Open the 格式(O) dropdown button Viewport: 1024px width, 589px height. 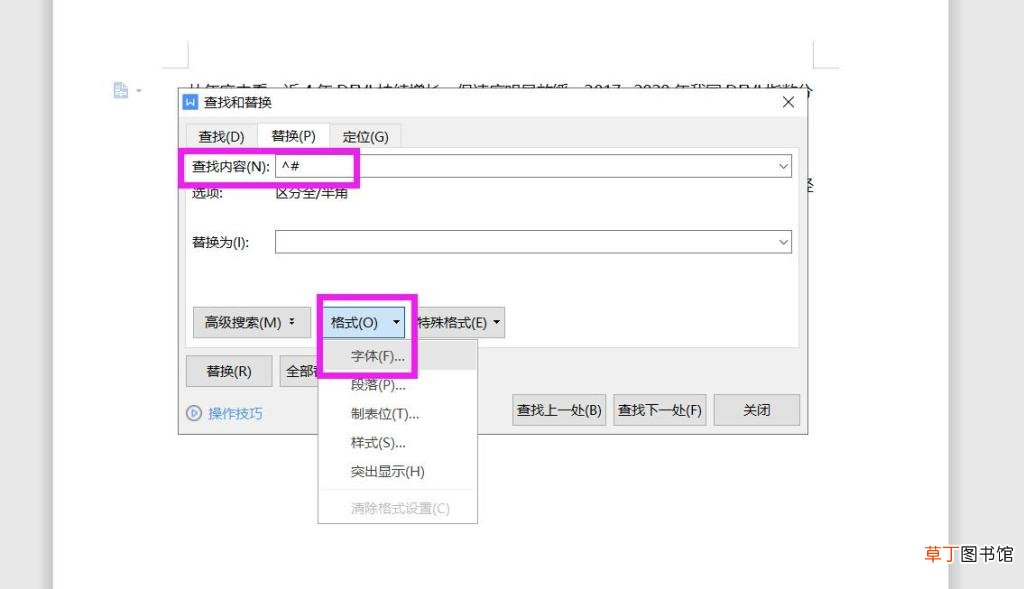(365, 323)
